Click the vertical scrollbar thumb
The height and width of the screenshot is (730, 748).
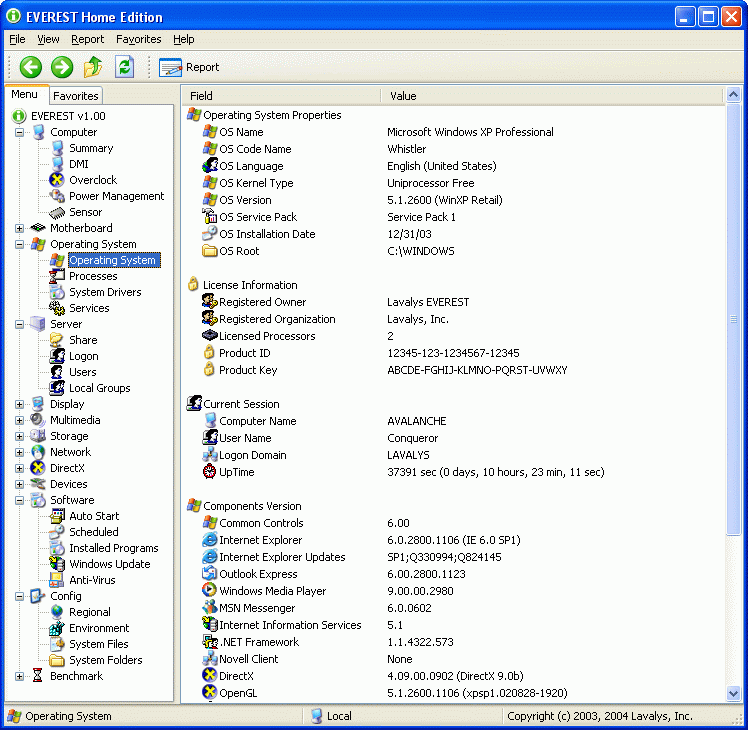[733, 319]
